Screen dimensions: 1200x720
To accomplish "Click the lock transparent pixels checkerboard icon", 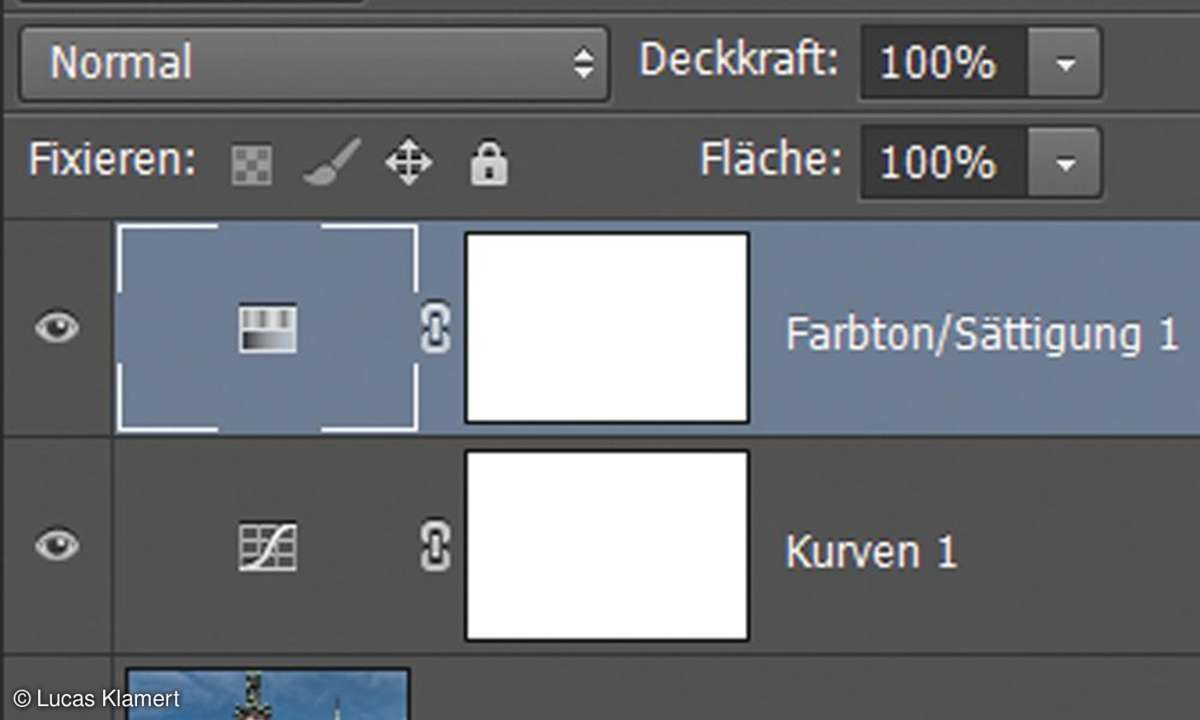I will tap(251, 165).
